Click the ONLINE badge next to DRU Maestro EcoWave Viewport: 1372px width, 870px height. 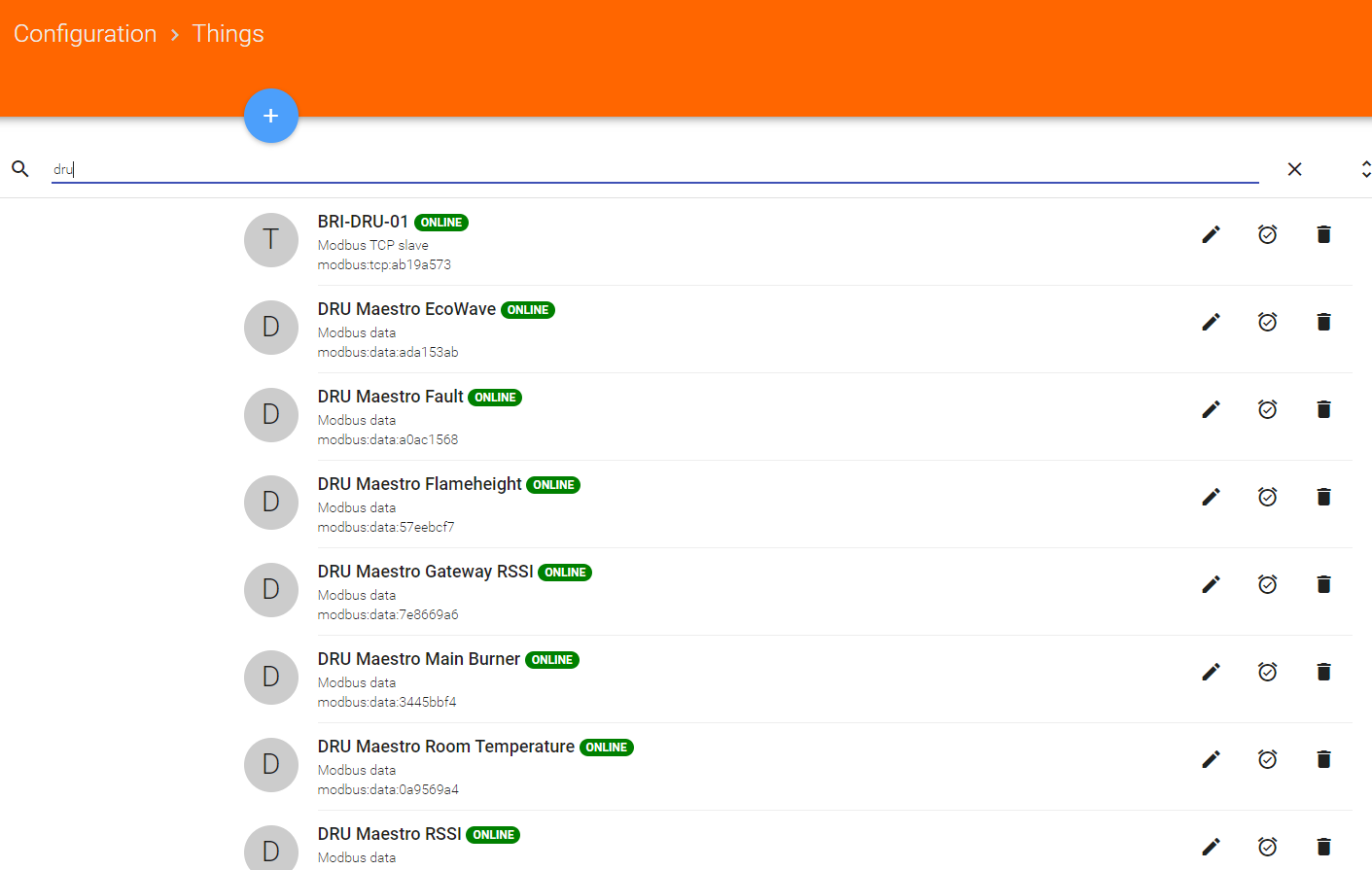528,310
